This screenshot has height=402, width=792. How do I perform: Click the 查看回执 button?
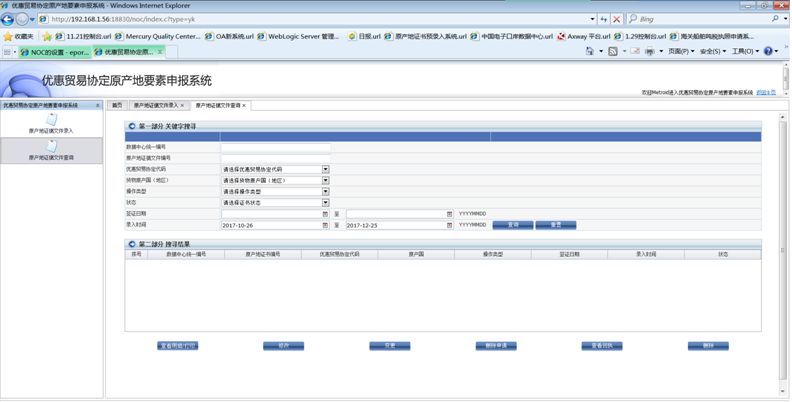[602, 346]
